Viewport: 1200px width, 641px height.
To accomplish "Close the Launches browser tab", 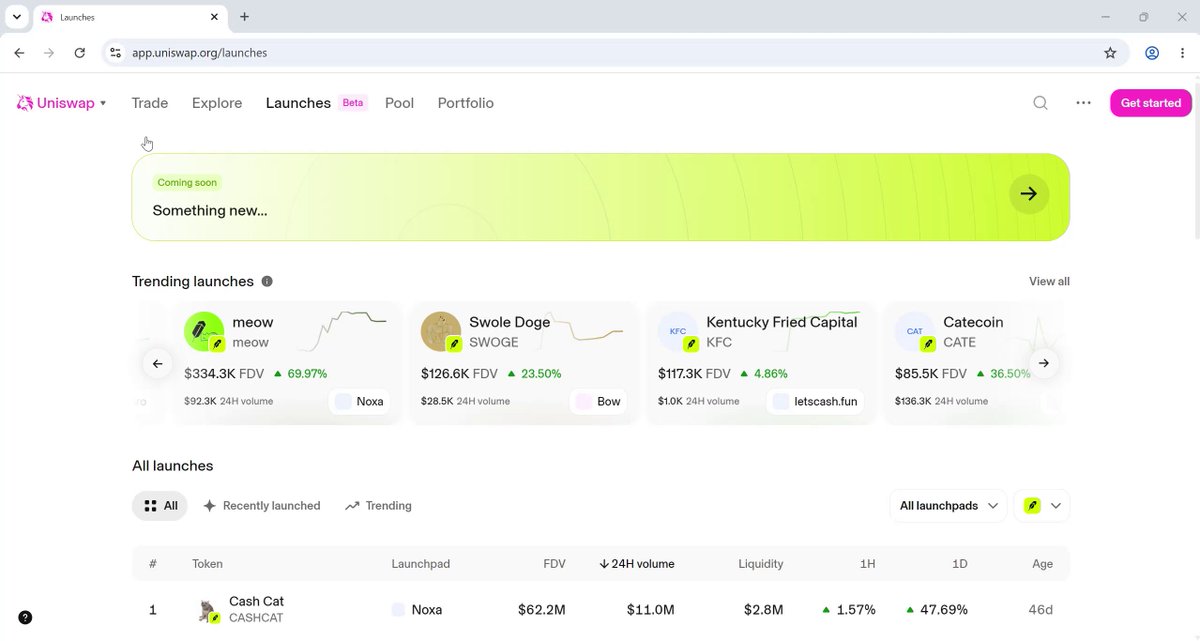I will (214, 17).
